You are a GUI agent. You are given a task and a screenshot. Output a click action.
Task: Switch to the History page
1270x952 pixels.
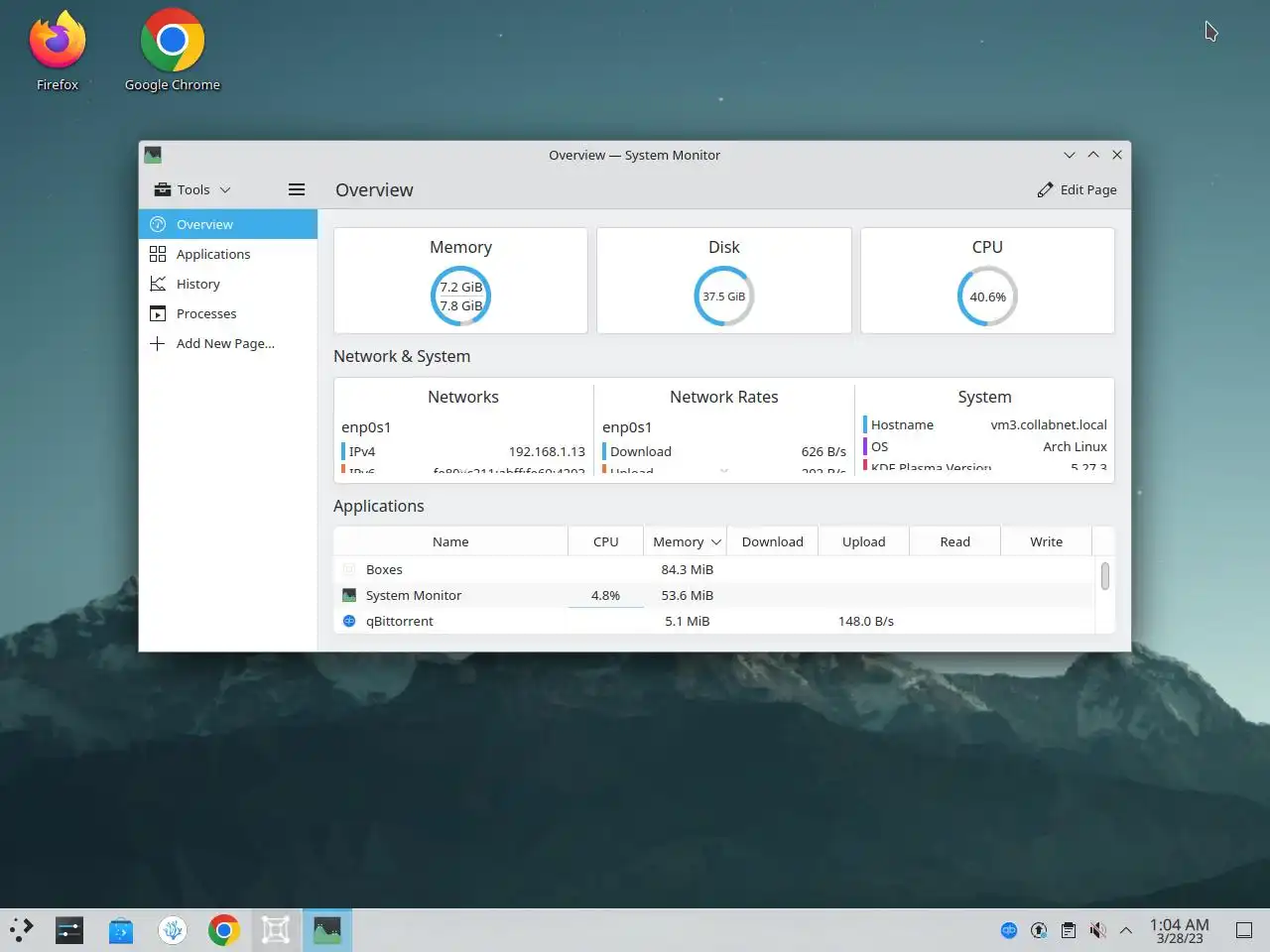[x=228, y=284]
